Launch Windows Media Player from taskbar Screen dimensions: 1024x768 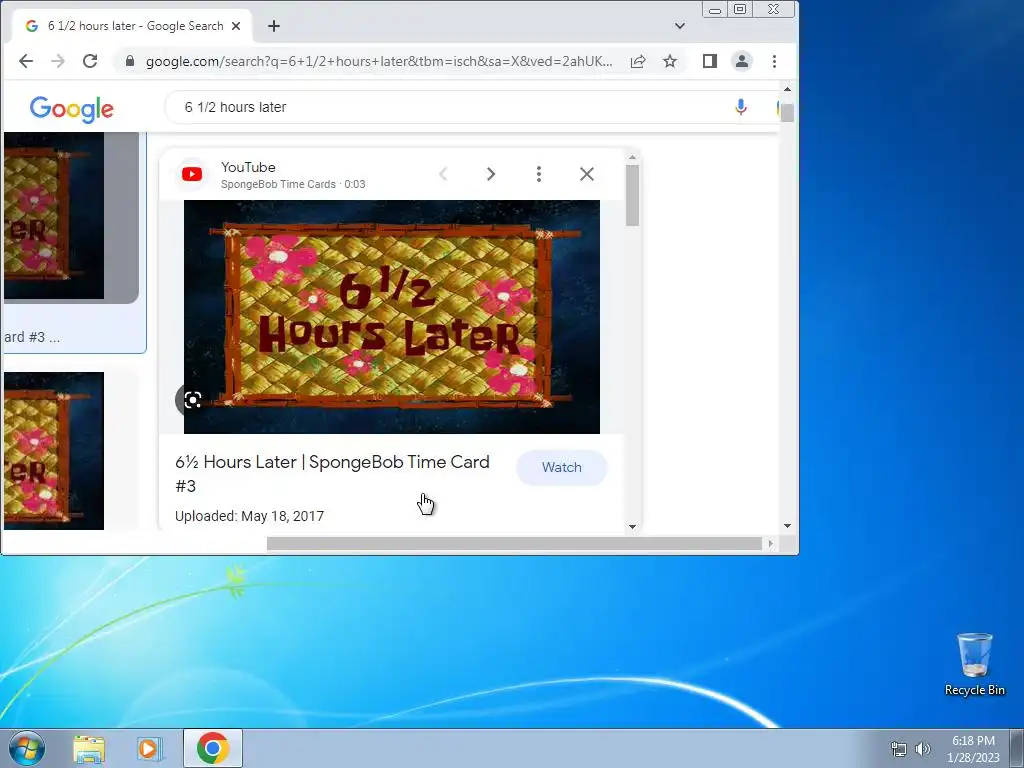pos(150,748)
